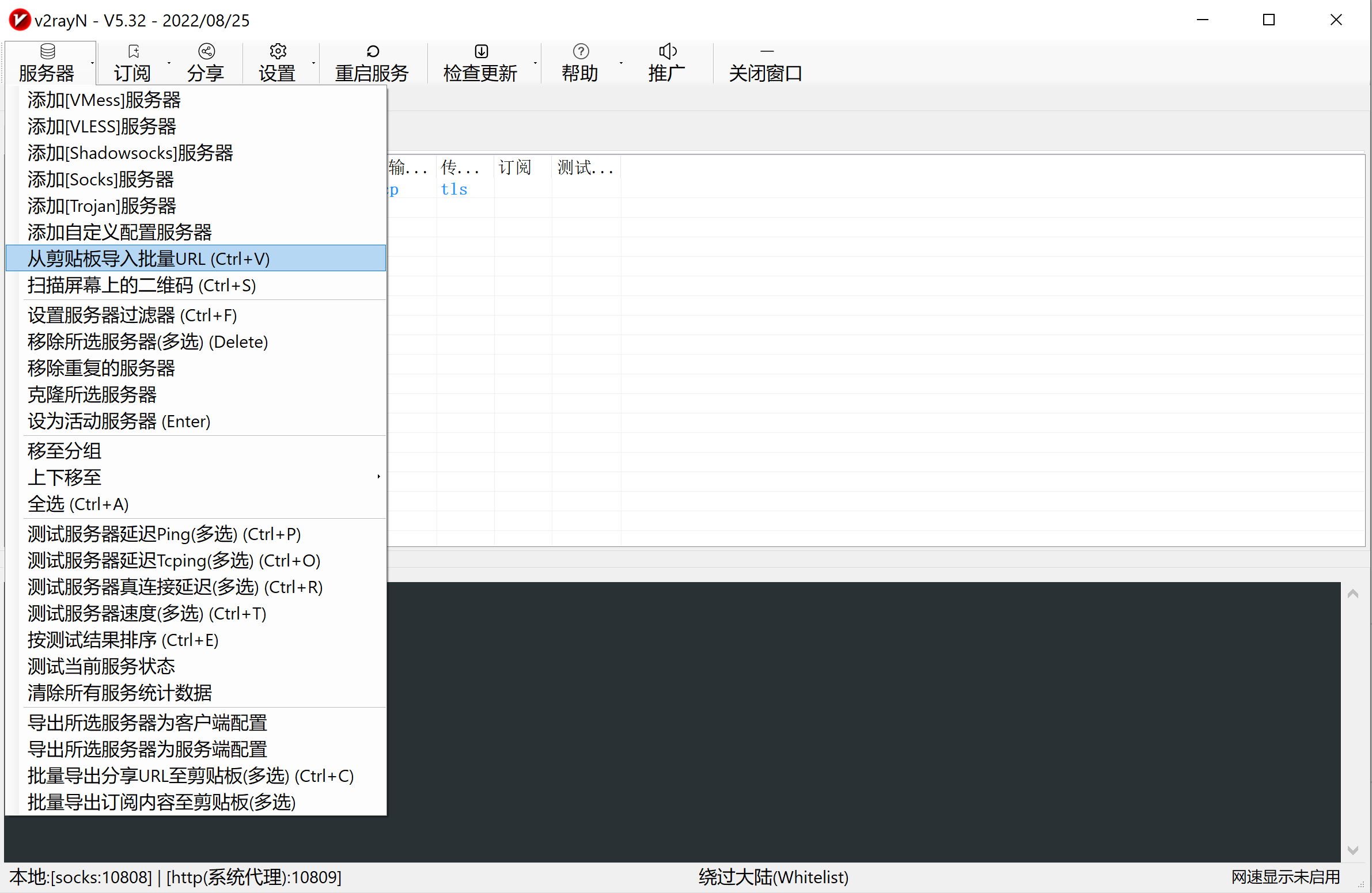The height and width of the screenshot is (893, 1372).
Task: Select 按测试结果排序 (Ctrl+E)
Action: pyautogui.click(x=196, y=640)
